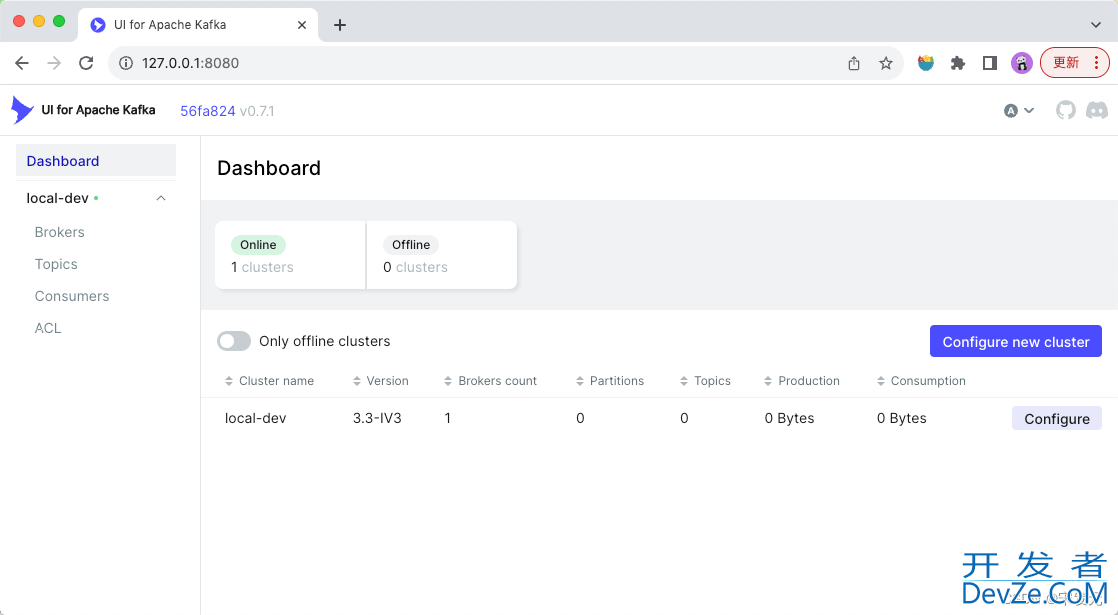This screenshot has height=615, width=1118.
Task: Sort by Production column
Action: [x=801, y=381]
